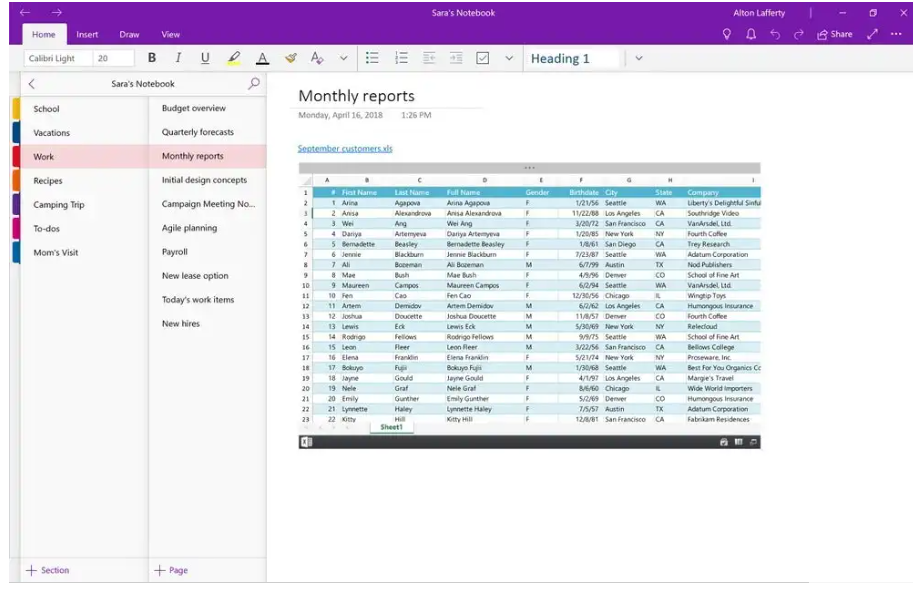Open the Initial design concepts page

coord(208,180)
